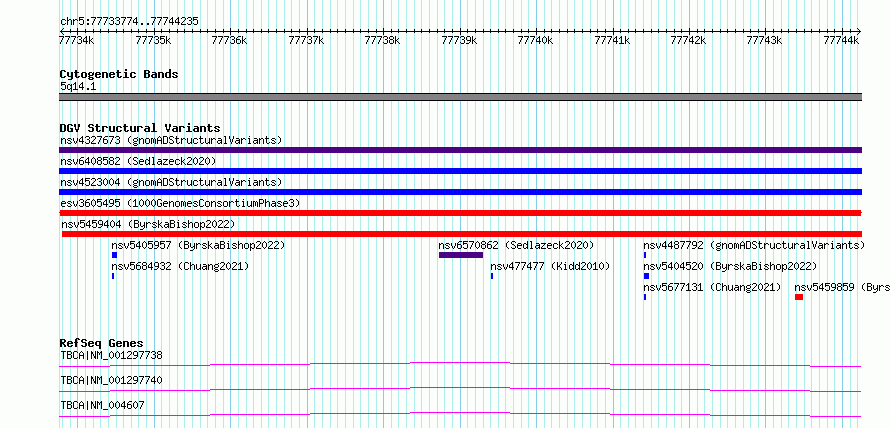Screen dimensions: 890x428
Task: Open the nsv6570862 (Sedlazeck2020) label
Action: (x=516, y=245)
